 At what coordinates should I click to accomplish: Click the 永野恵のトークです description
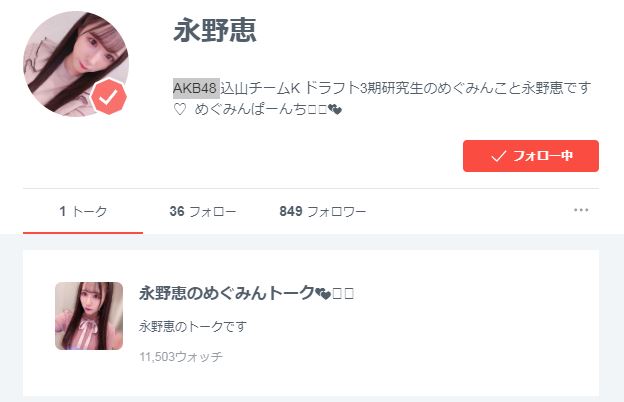(x=193, y=326)
